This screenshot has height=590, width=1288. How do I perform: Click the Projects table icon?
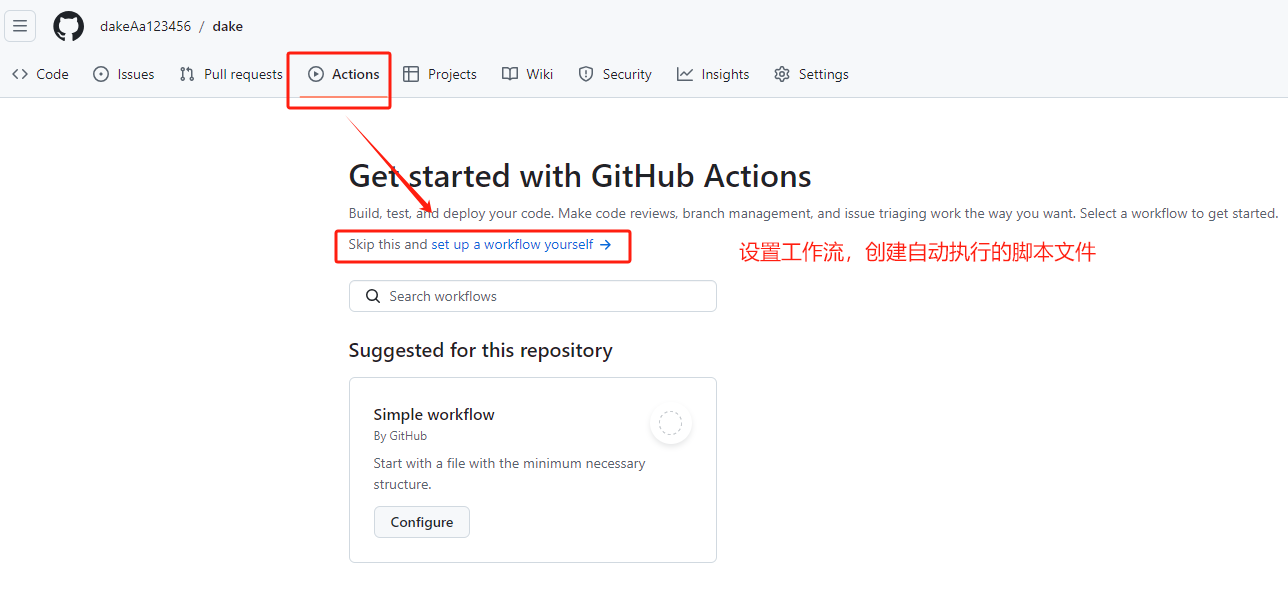[411, 74]
